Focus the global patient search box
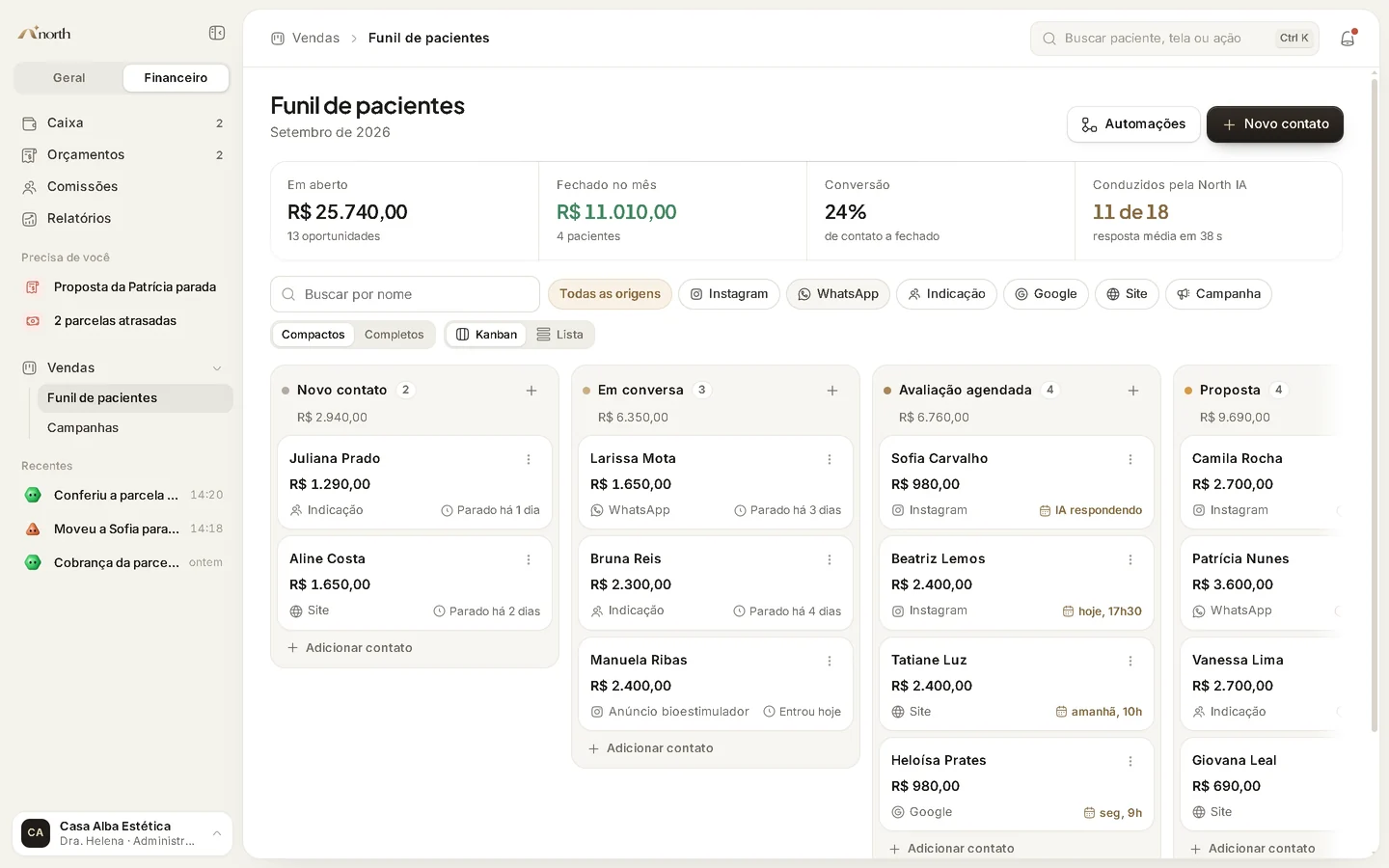 coord(1175,39)
